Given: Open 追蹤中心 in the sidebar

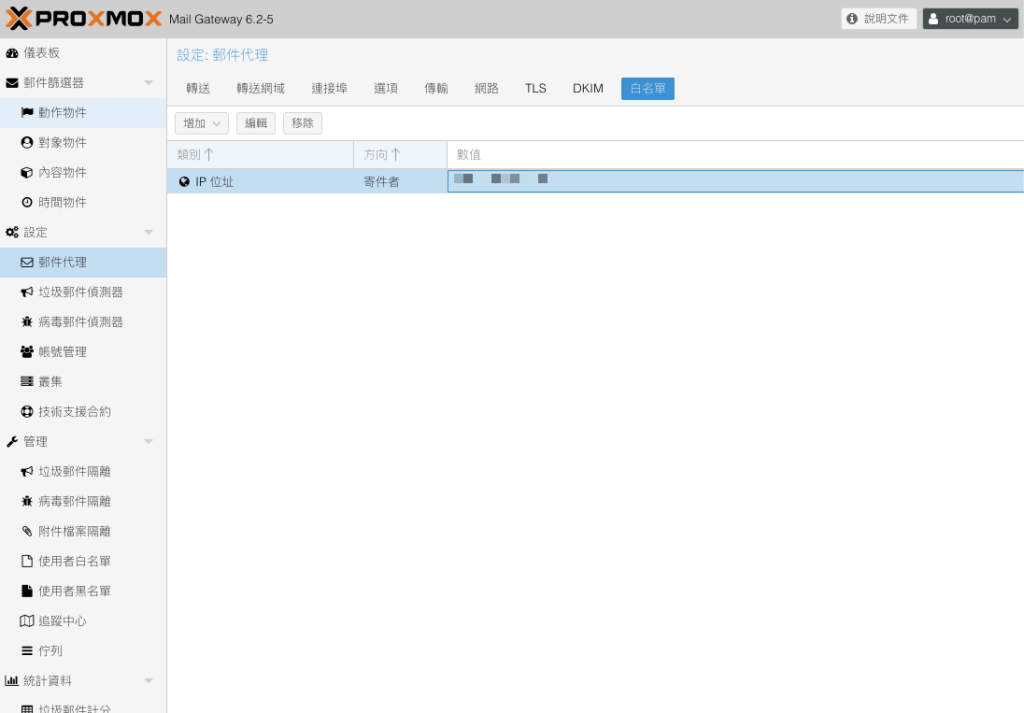Looking at the screenshot, I should pyautogui.click(x=83, y=621).
